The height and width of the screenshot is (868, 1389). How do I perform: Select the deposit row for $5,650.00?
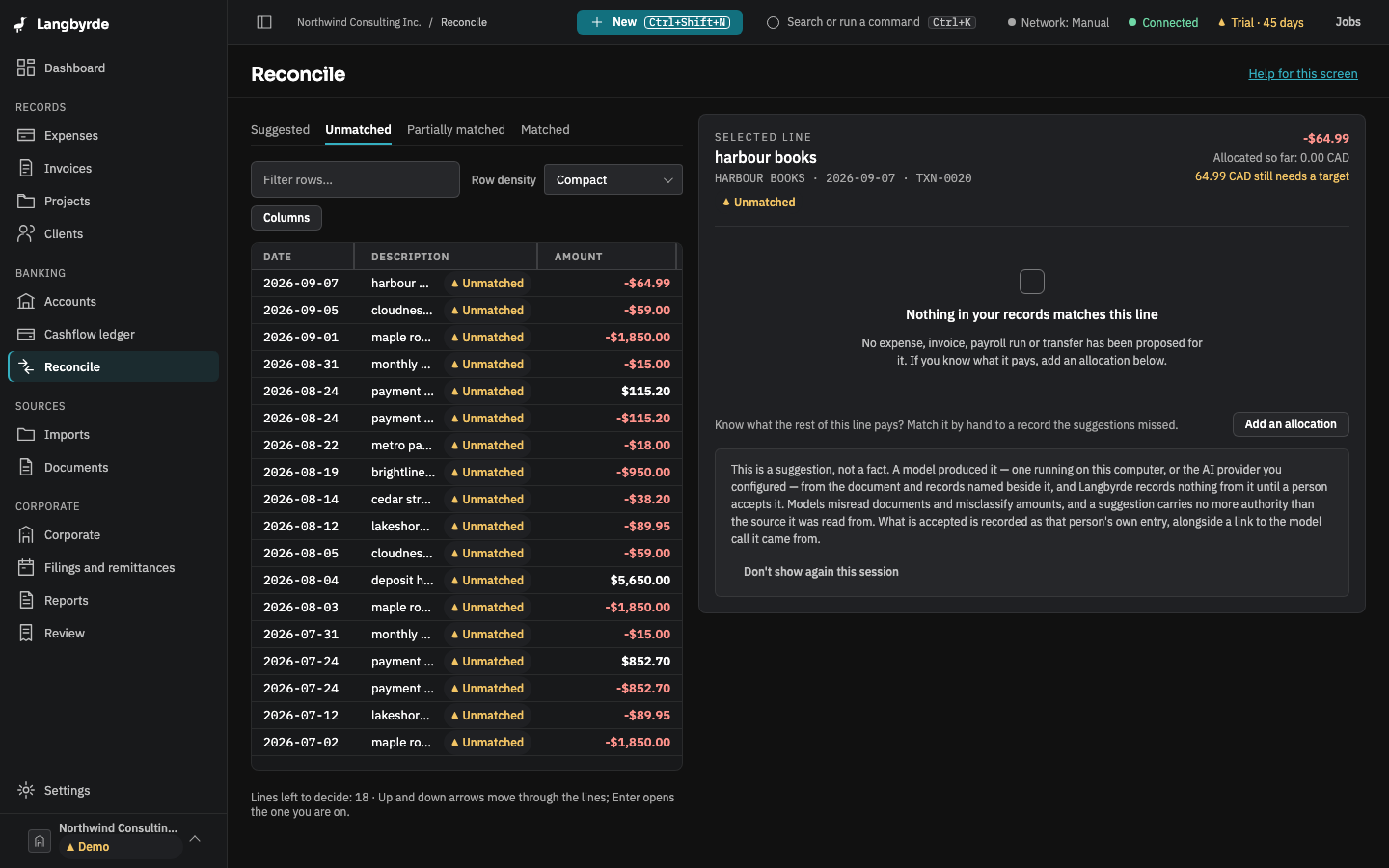(467, 581)
